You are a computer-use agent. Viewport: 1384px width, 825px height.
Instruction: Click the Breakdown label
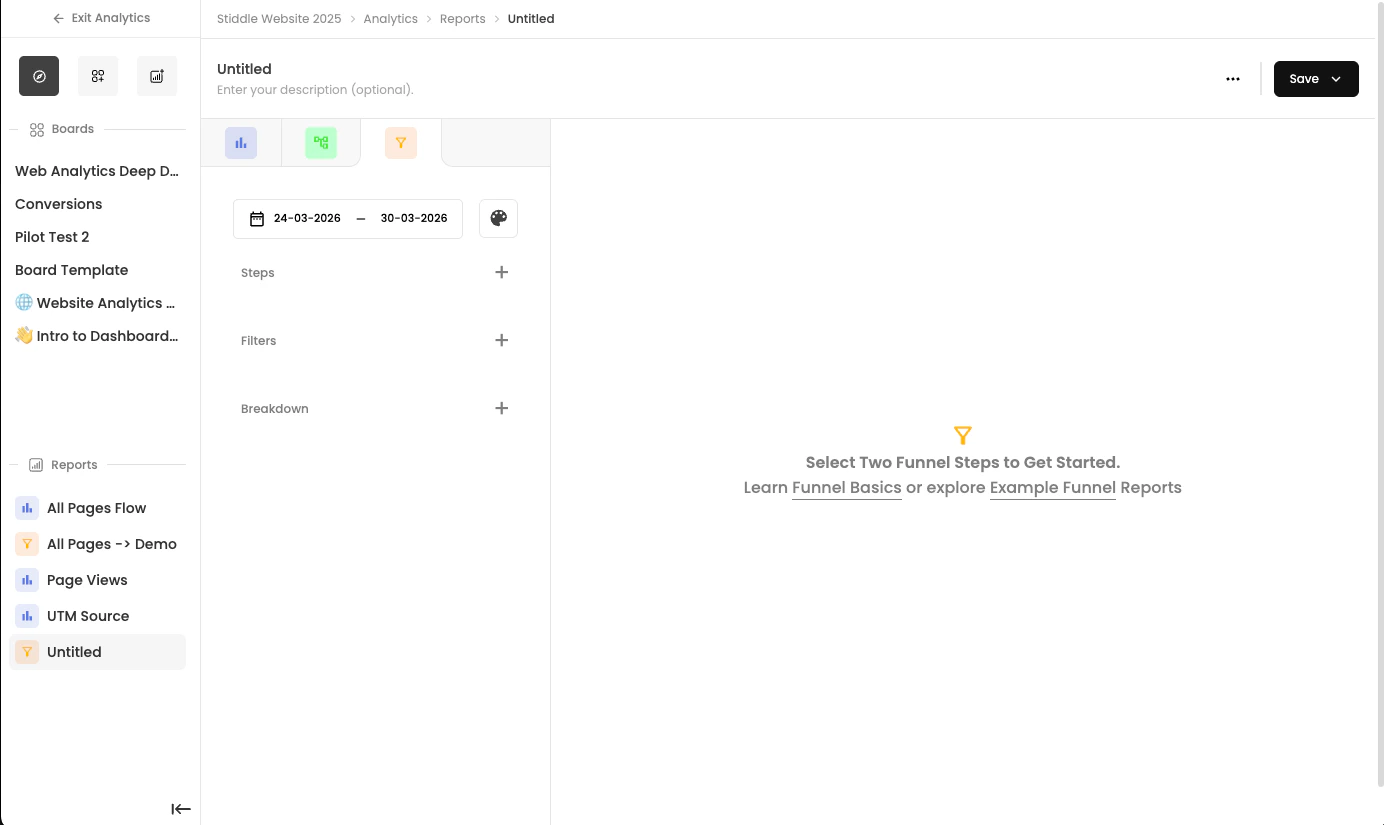coord(275,409)
